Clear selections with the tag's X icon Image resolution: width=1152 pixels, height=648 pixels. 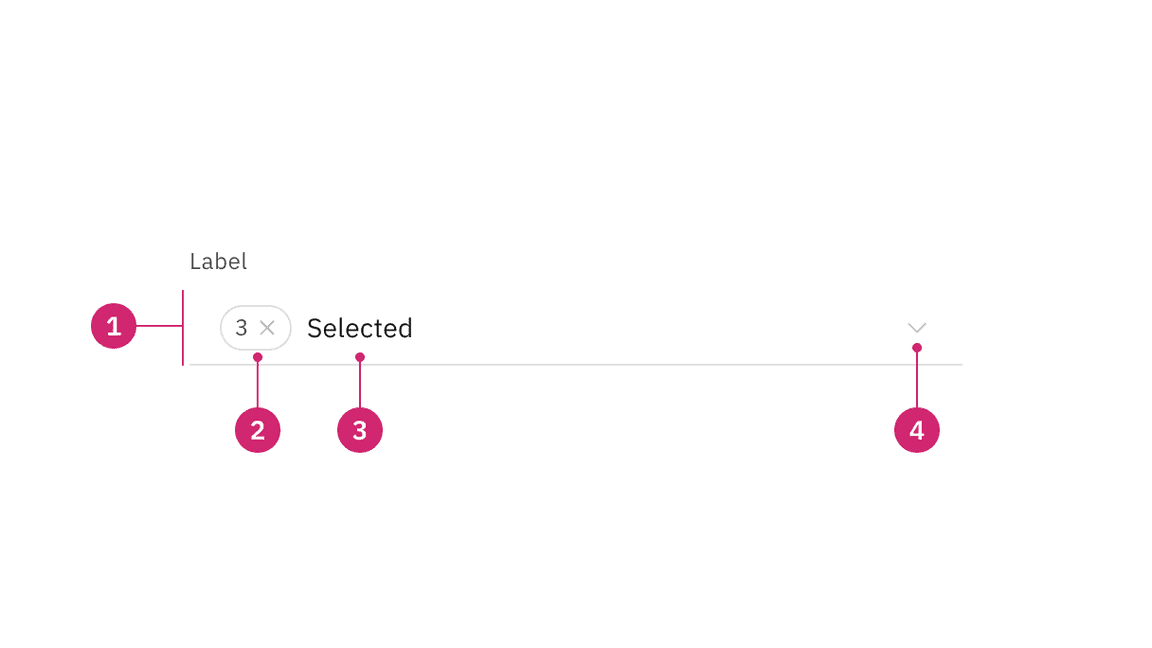coord(267,328)
